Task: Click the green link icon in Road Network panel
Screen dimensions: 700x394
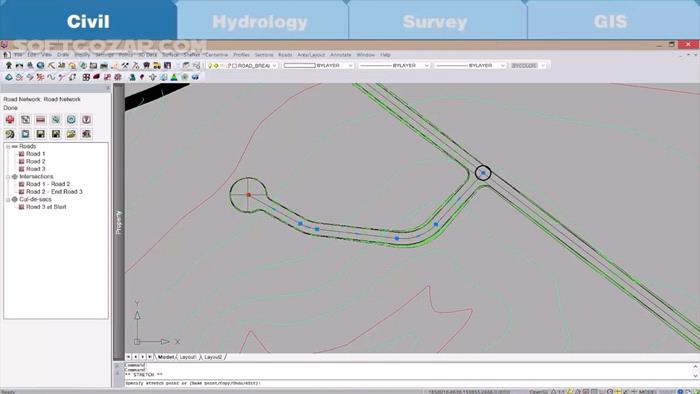Action: click(x=56, y=120)
